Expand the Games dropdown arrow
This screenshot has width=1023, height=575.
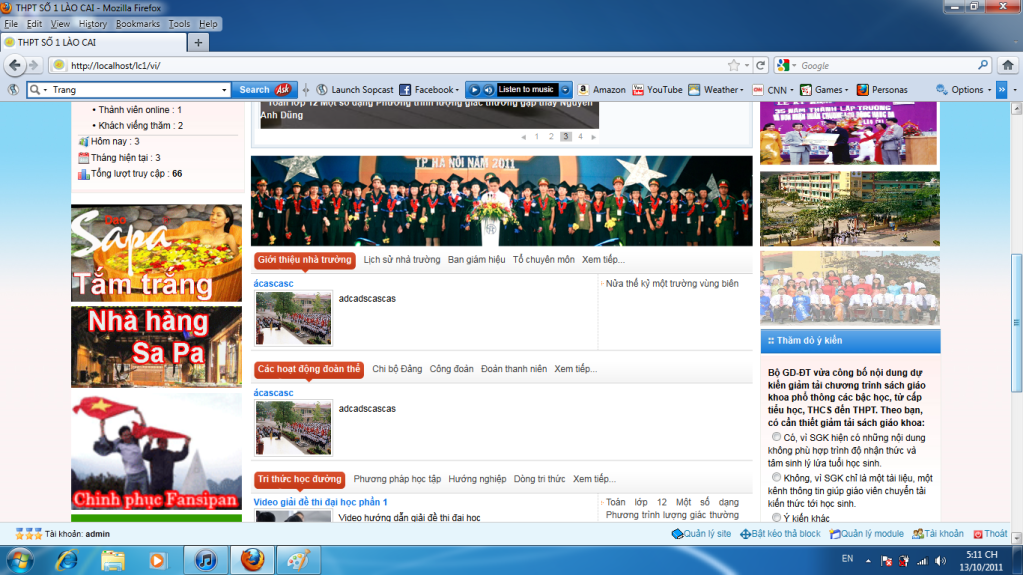(x=846, y=90)
